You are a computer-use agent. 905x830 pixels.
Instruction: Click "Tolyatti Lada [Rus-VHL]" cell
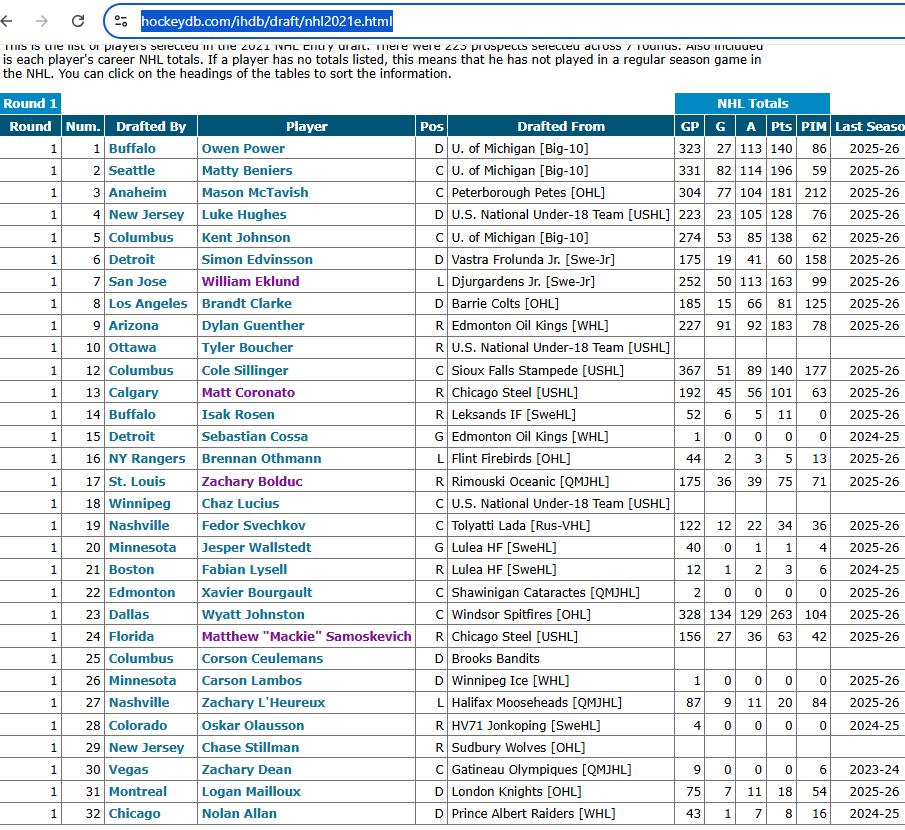(561, 525)
